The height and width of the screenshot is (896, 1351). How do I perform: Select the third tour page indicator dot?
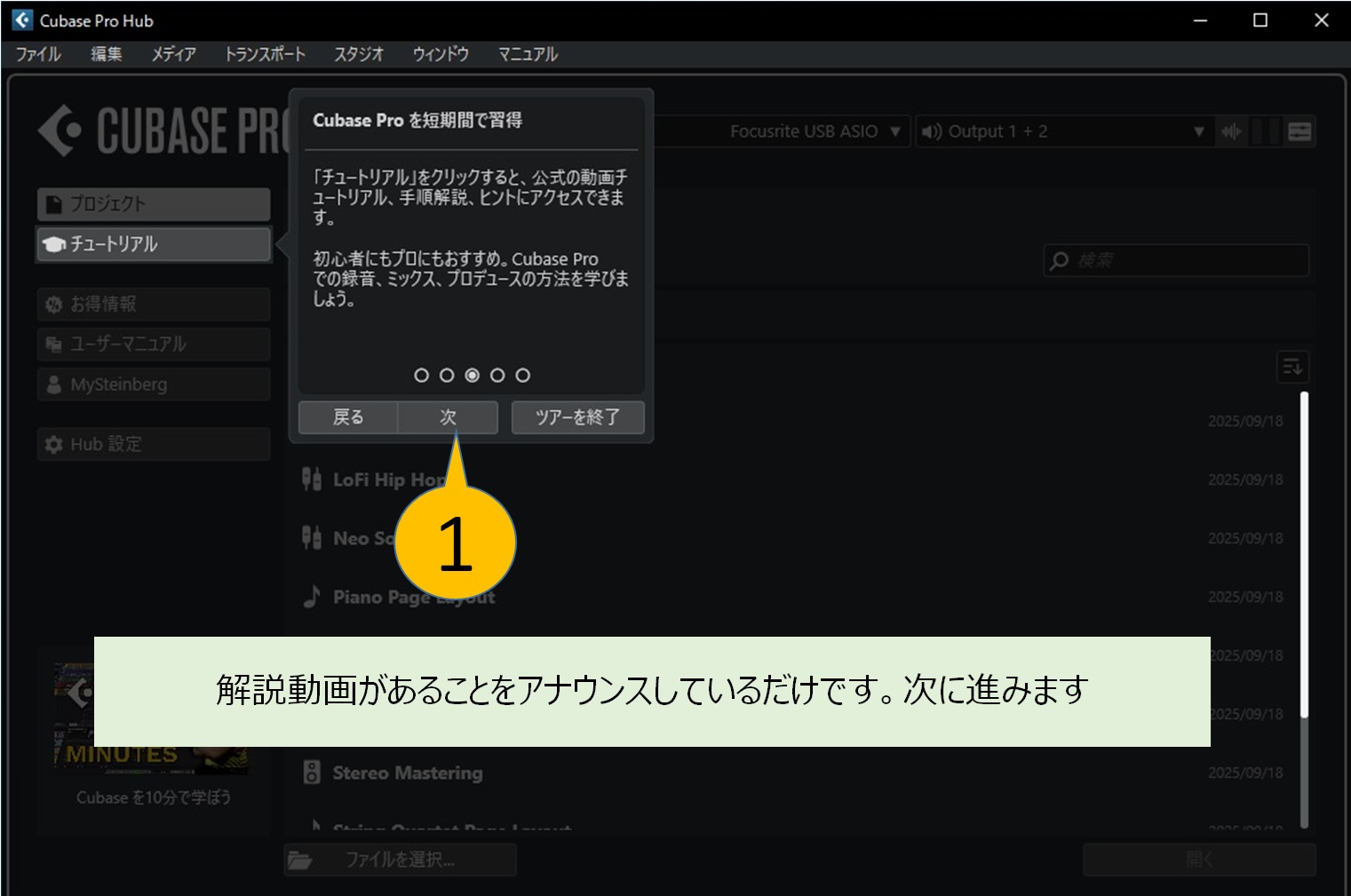pos(472,375)
